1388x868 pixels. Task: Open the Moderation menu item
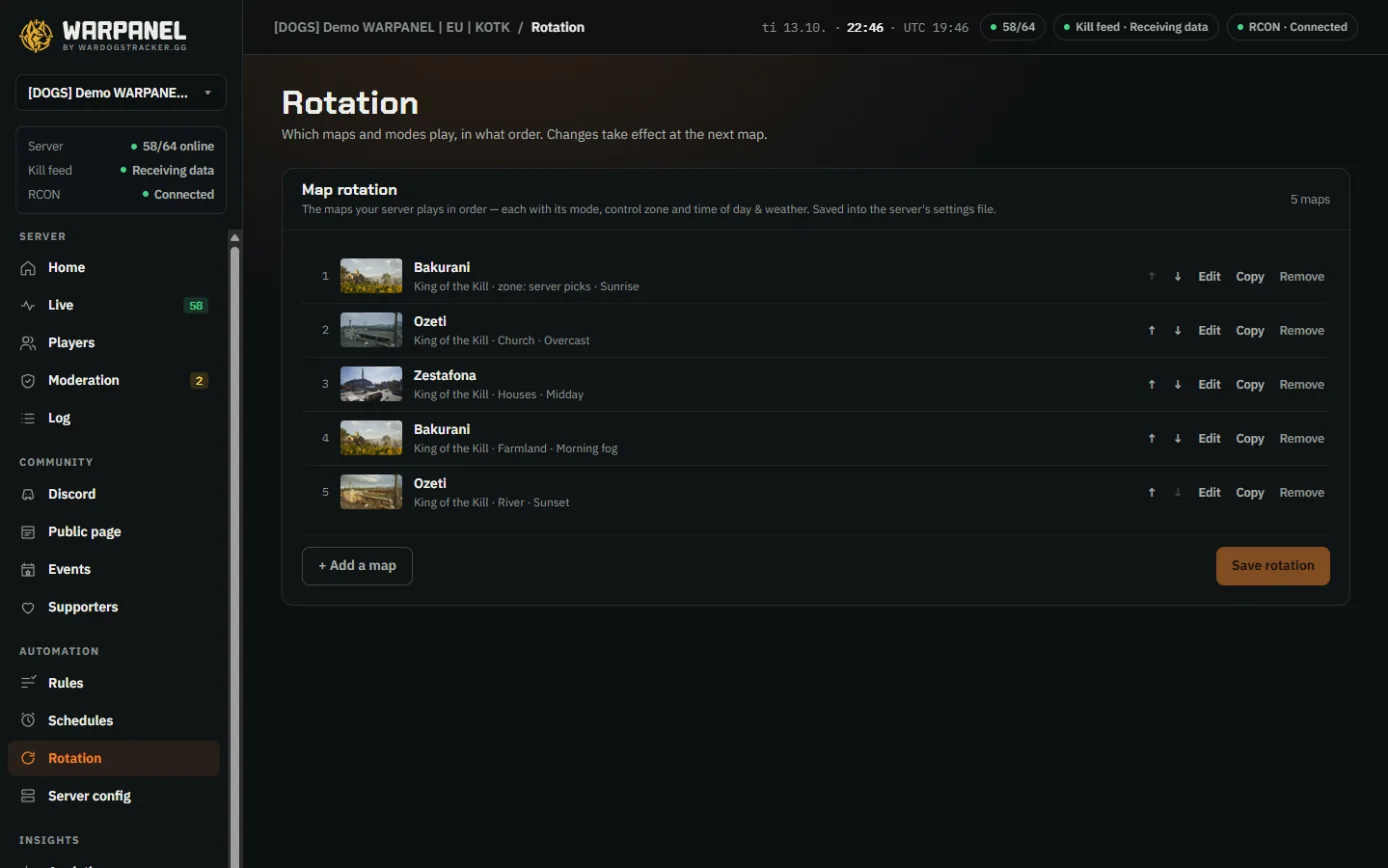[114, 381]
